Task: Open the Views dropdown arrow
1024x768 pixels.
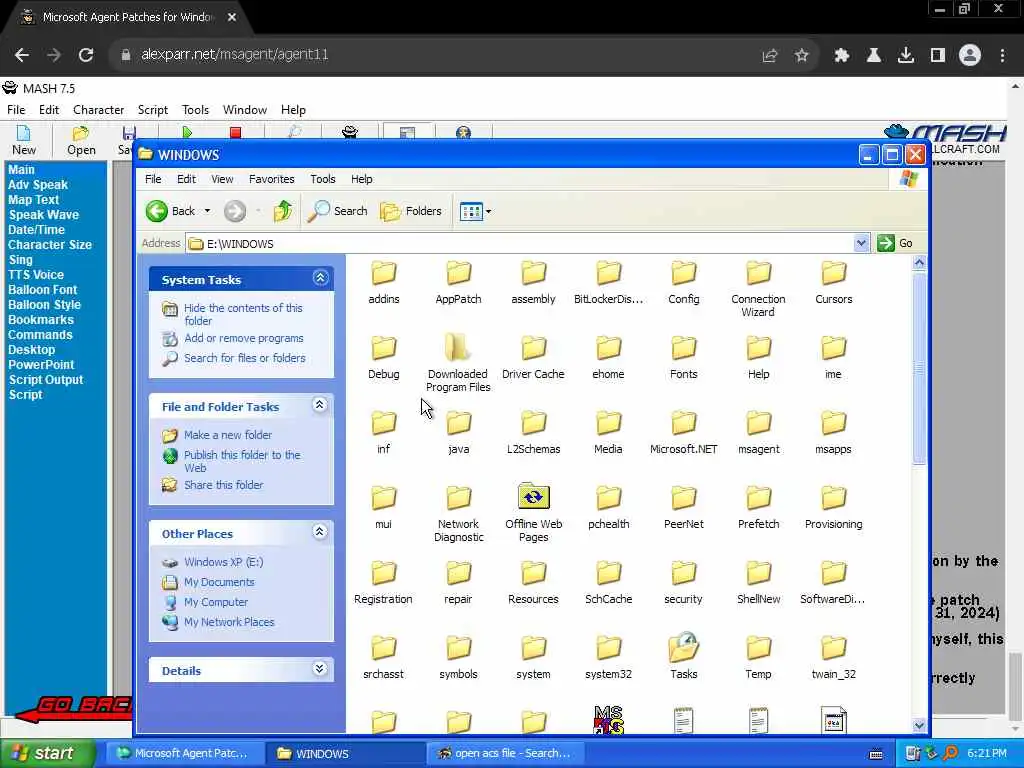Action: [488, 211]
